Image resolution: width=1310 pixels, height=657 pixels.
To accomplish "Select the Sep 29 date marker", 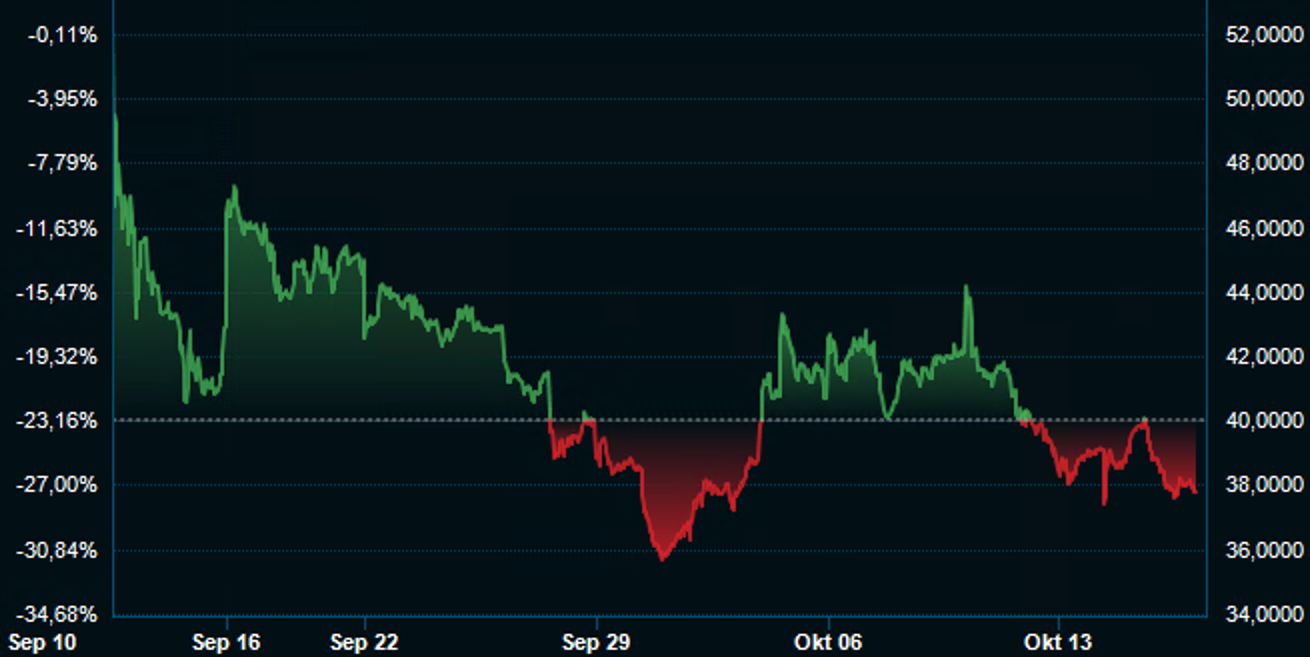I will tap(595, 641).
